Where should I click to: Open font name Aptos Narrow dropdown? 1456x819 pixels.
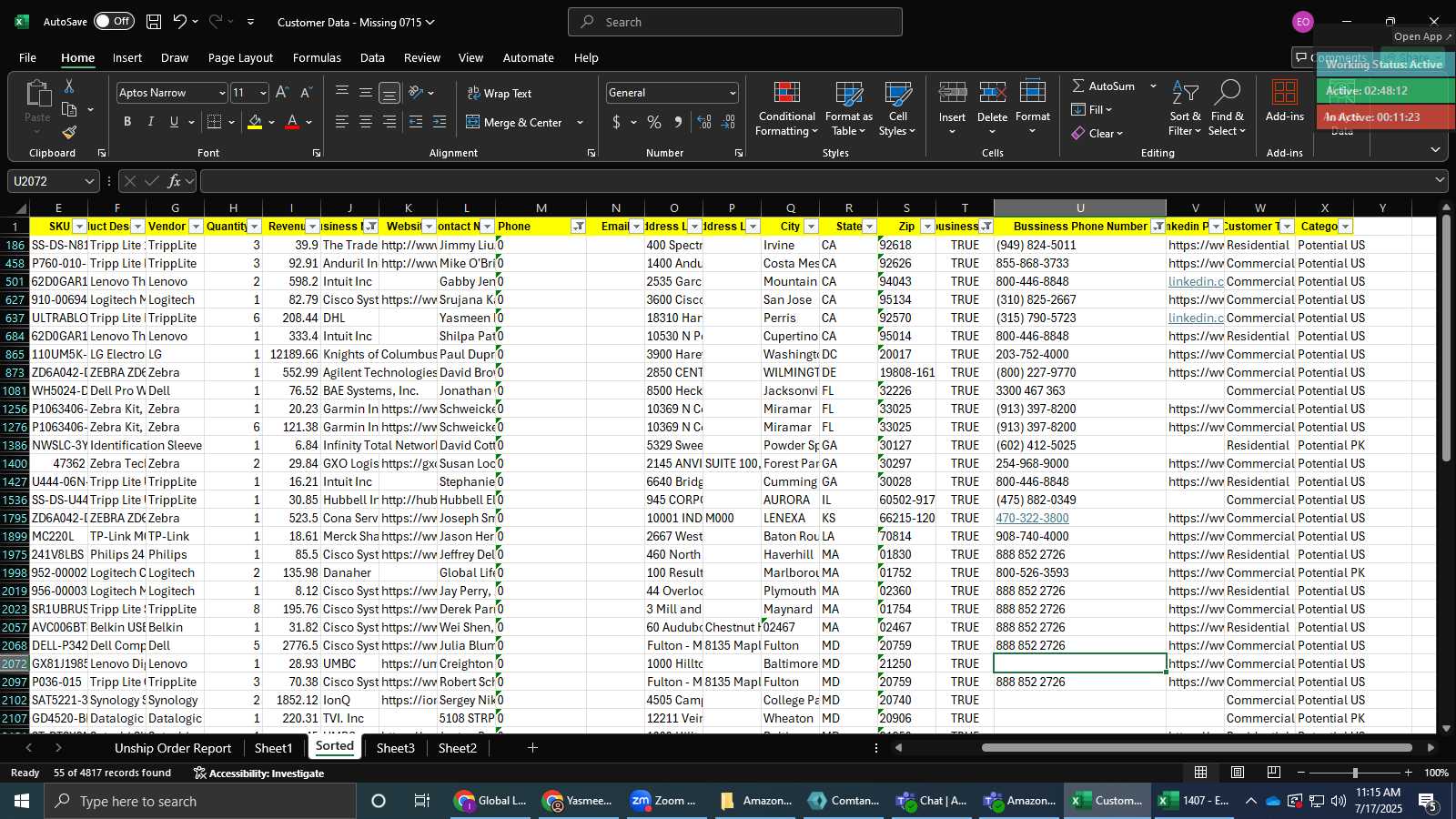(x=221, y=93)
